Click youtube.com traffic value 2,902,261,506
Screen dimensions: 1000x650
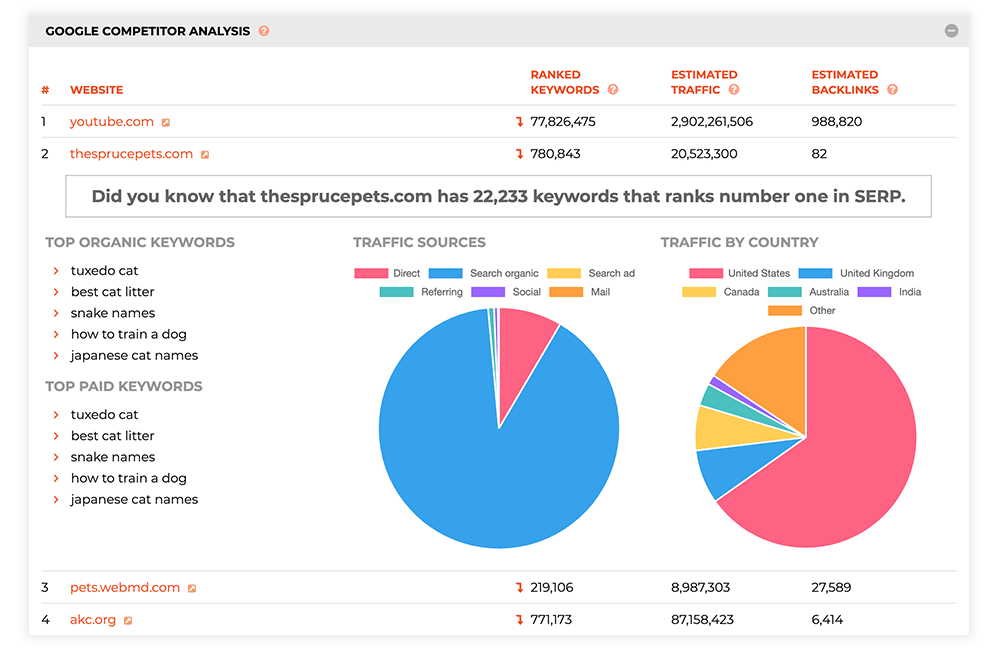(712, 121)
